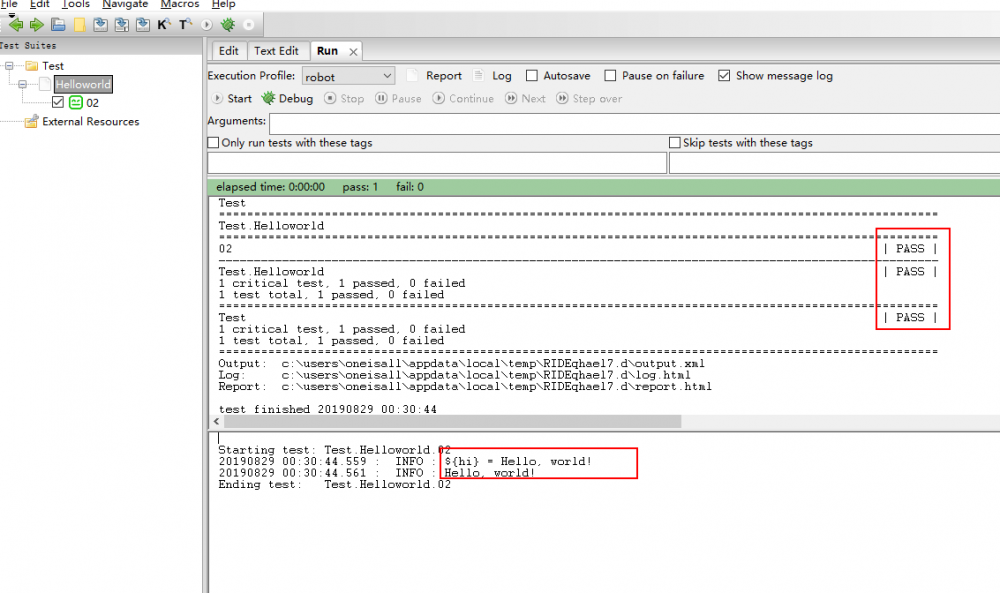Click the External Resources folder icon
This screenshot has width=1000, height=593.
click(31, 121)
